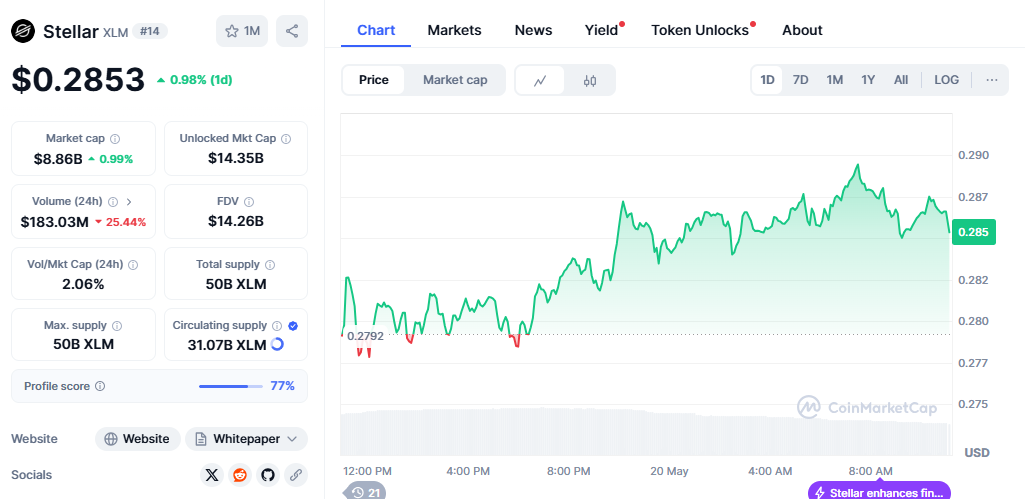
Task: Click the $14.35B unlocked market cap value
Action: 236,158
